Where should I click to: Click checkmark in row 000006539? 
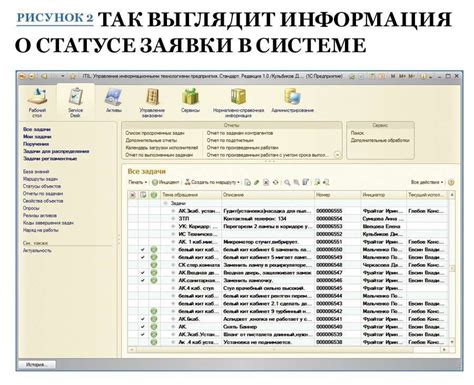[143, 334]
